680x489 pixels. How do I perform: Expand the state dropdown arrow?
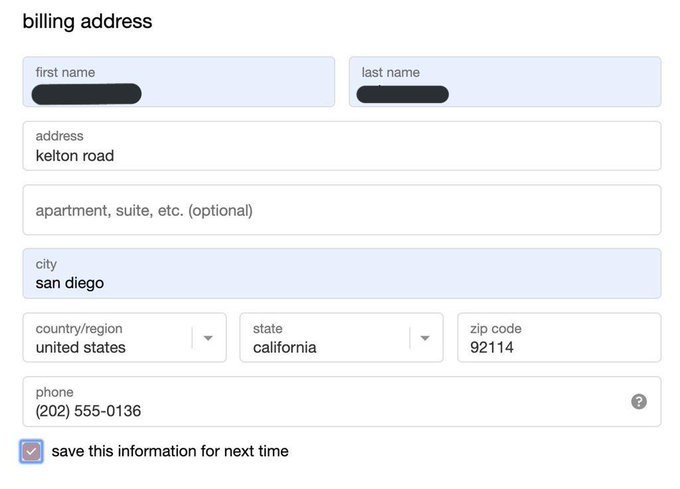click(x=425, y=338)
